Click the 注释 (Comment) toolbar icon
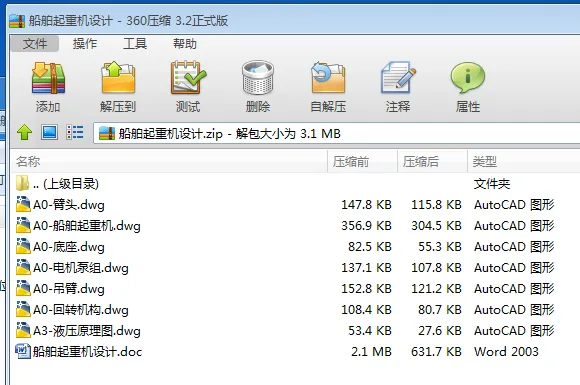 pyautogui.click(x=398, y=77)
